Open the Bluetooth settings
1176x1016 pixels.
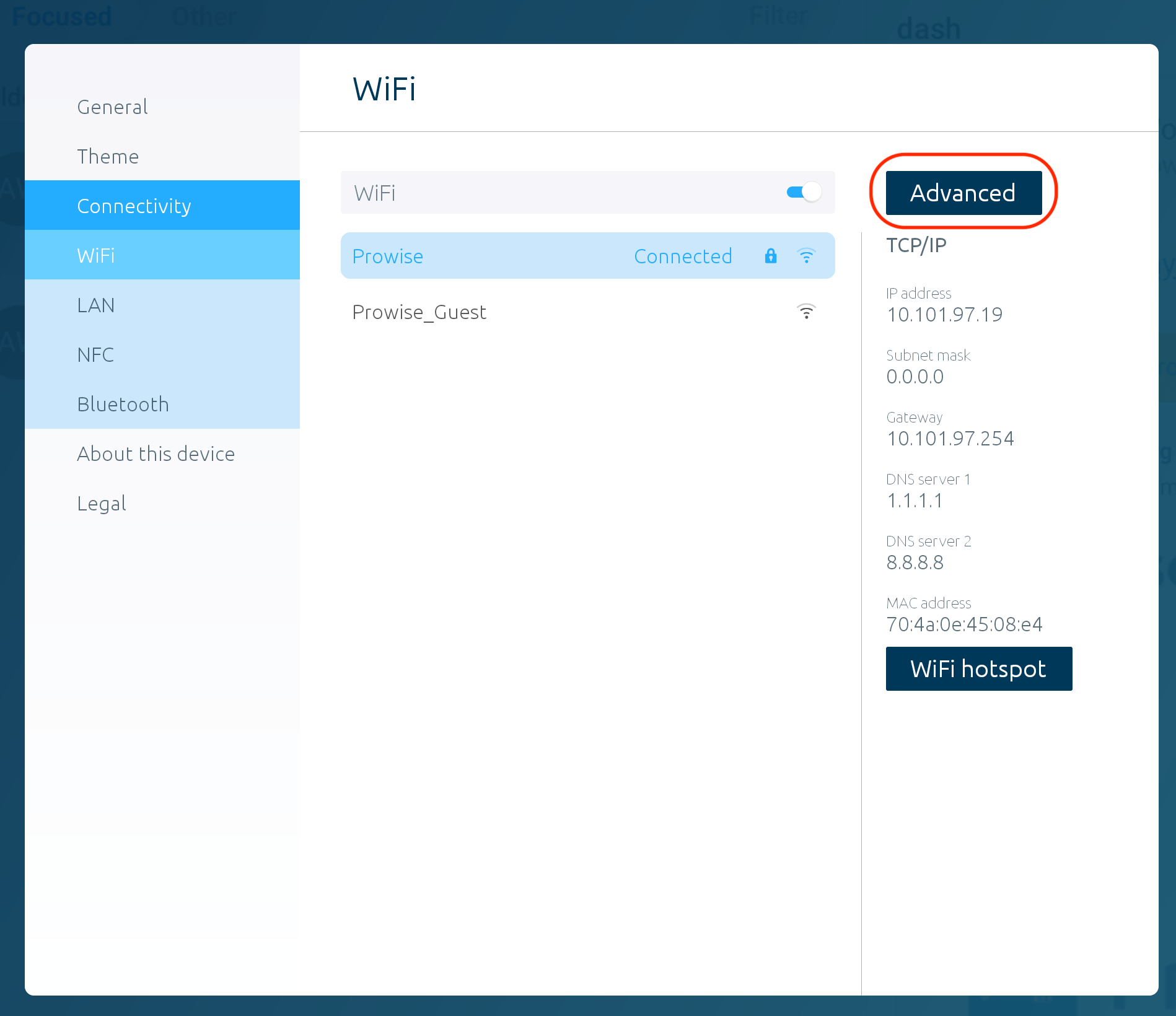pyautogui.click(x=123, y=404)
